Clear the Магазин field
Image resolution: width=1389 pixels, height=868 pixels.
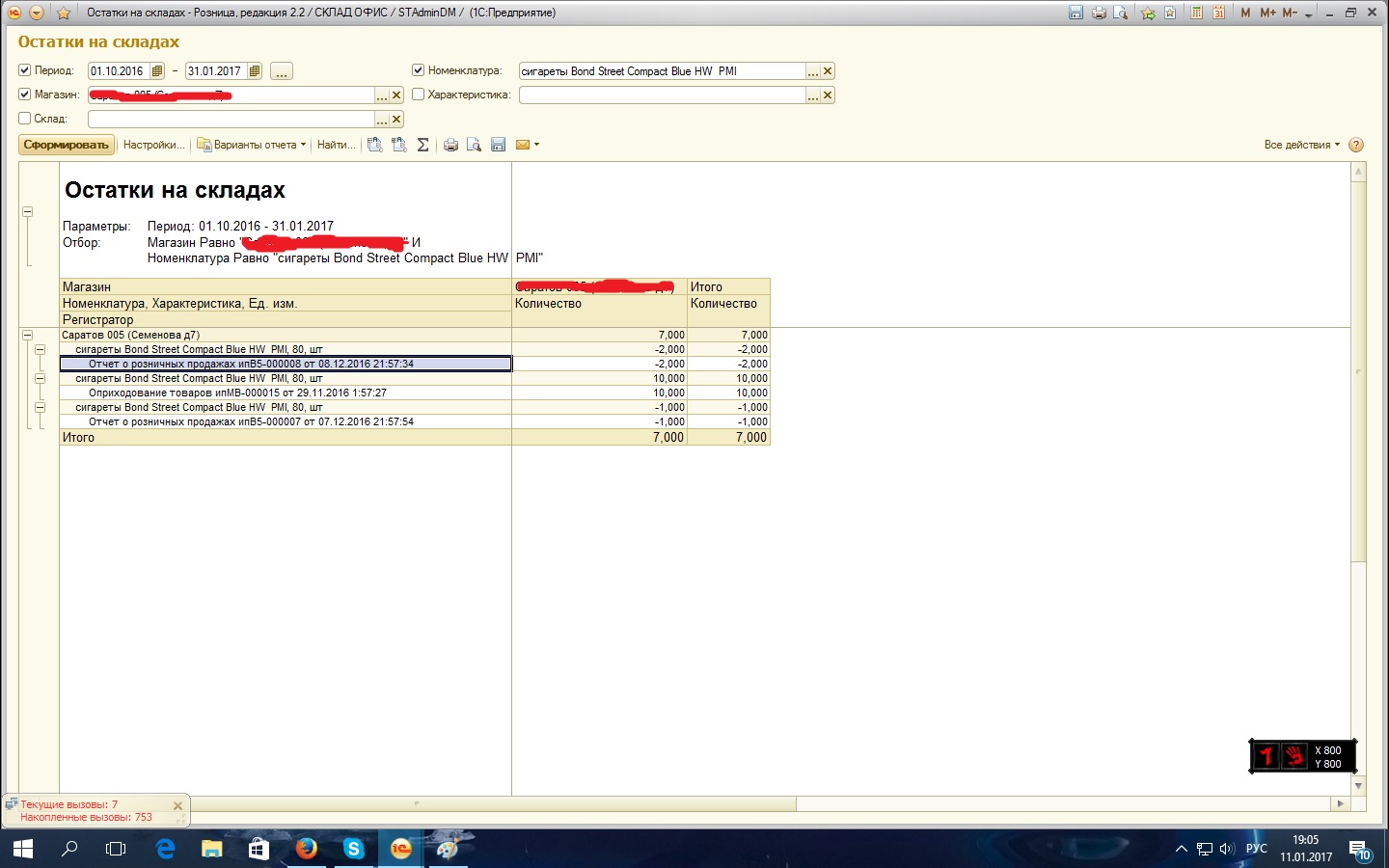pos(396,95)
